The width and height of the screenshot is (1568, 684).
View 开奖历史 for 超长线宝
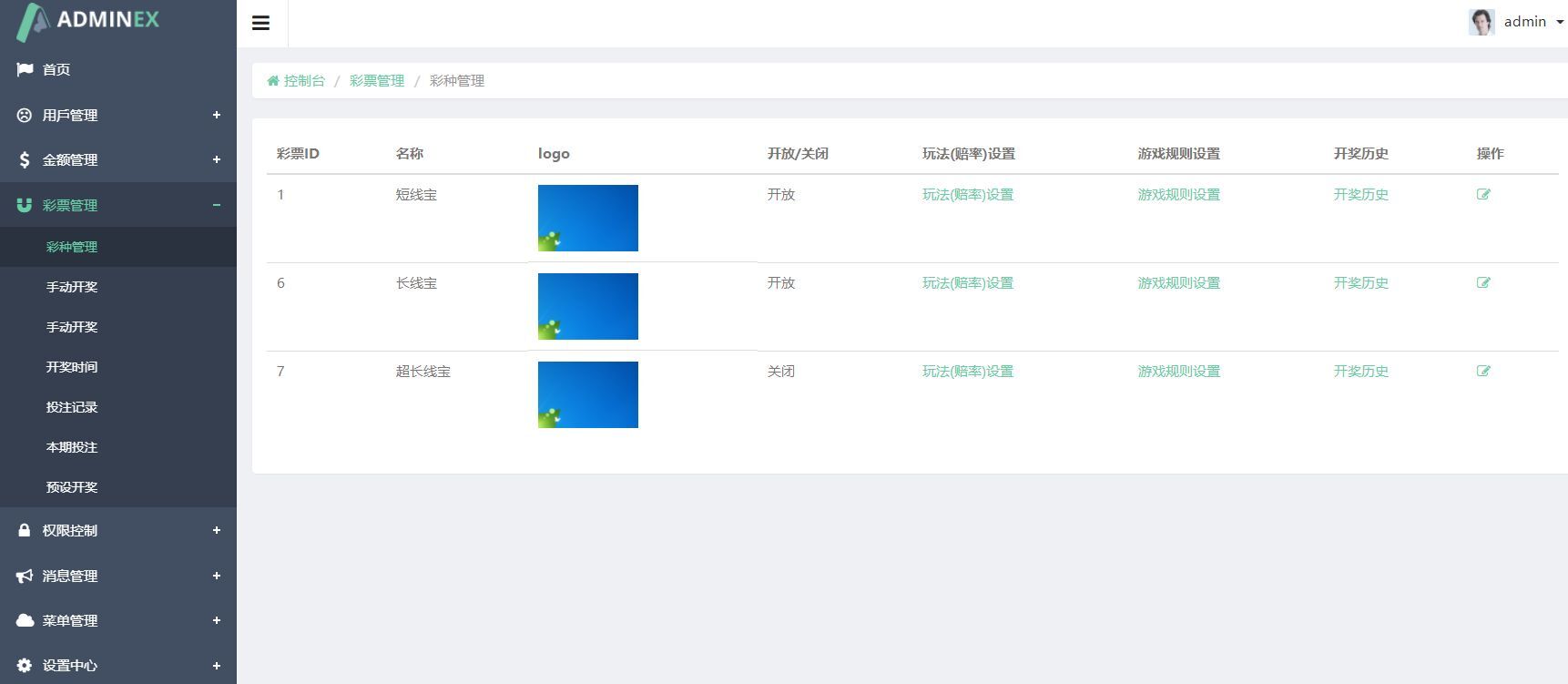[1361, 371]
